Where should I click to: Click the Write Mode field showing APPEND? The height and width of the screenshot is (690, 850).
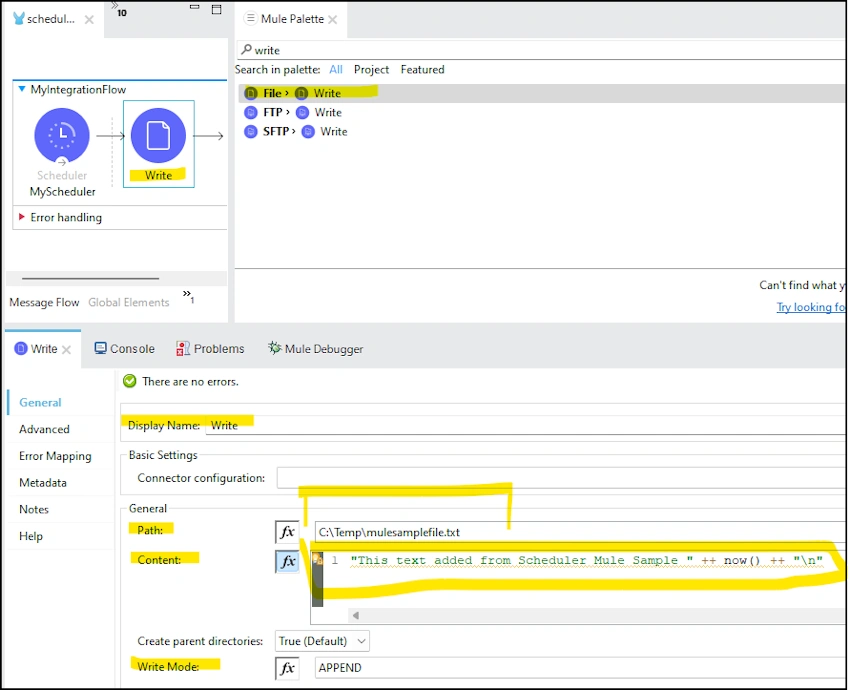[x=580, y=668]
